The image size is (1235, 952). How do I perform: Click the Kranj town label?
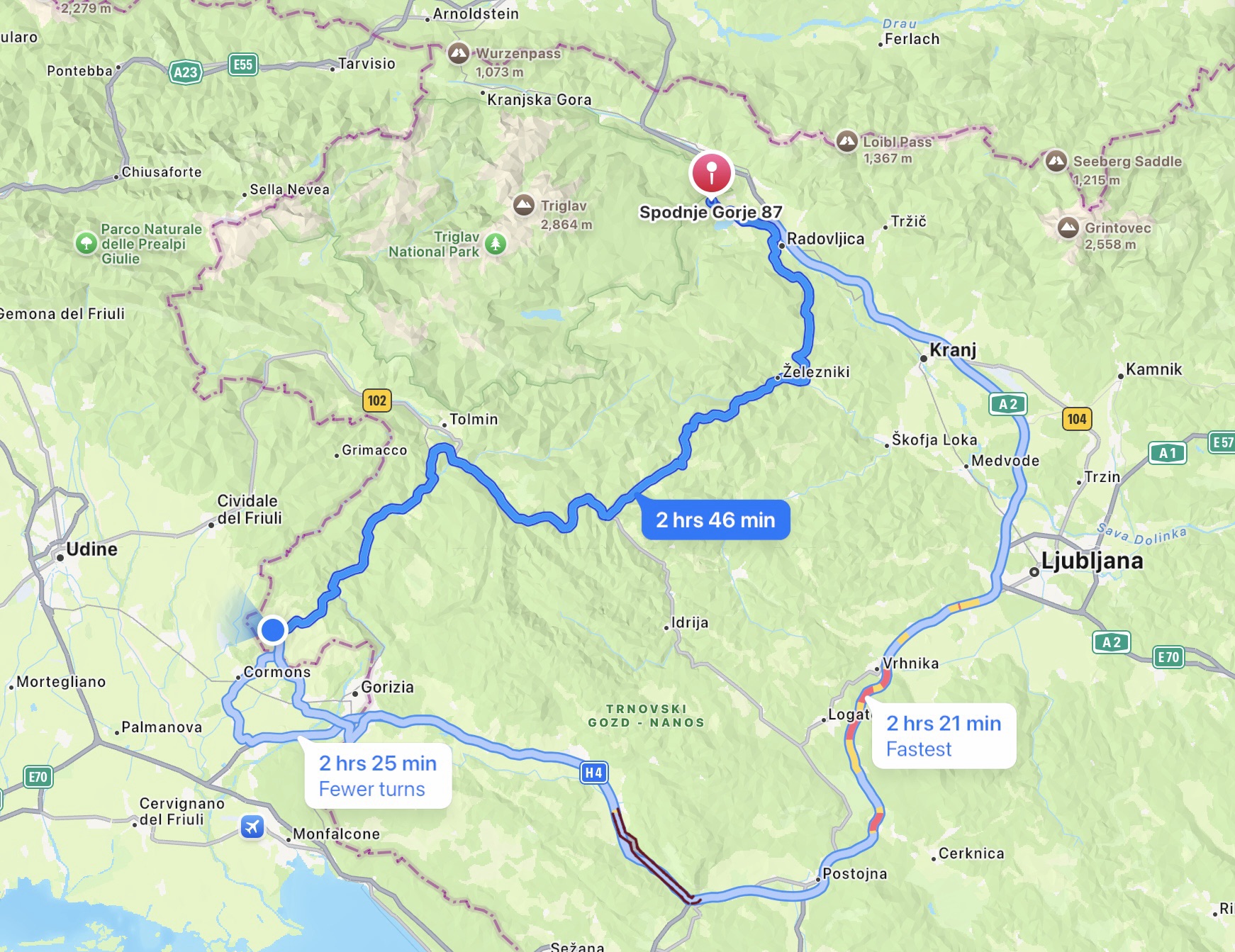(x=953, y=349)
